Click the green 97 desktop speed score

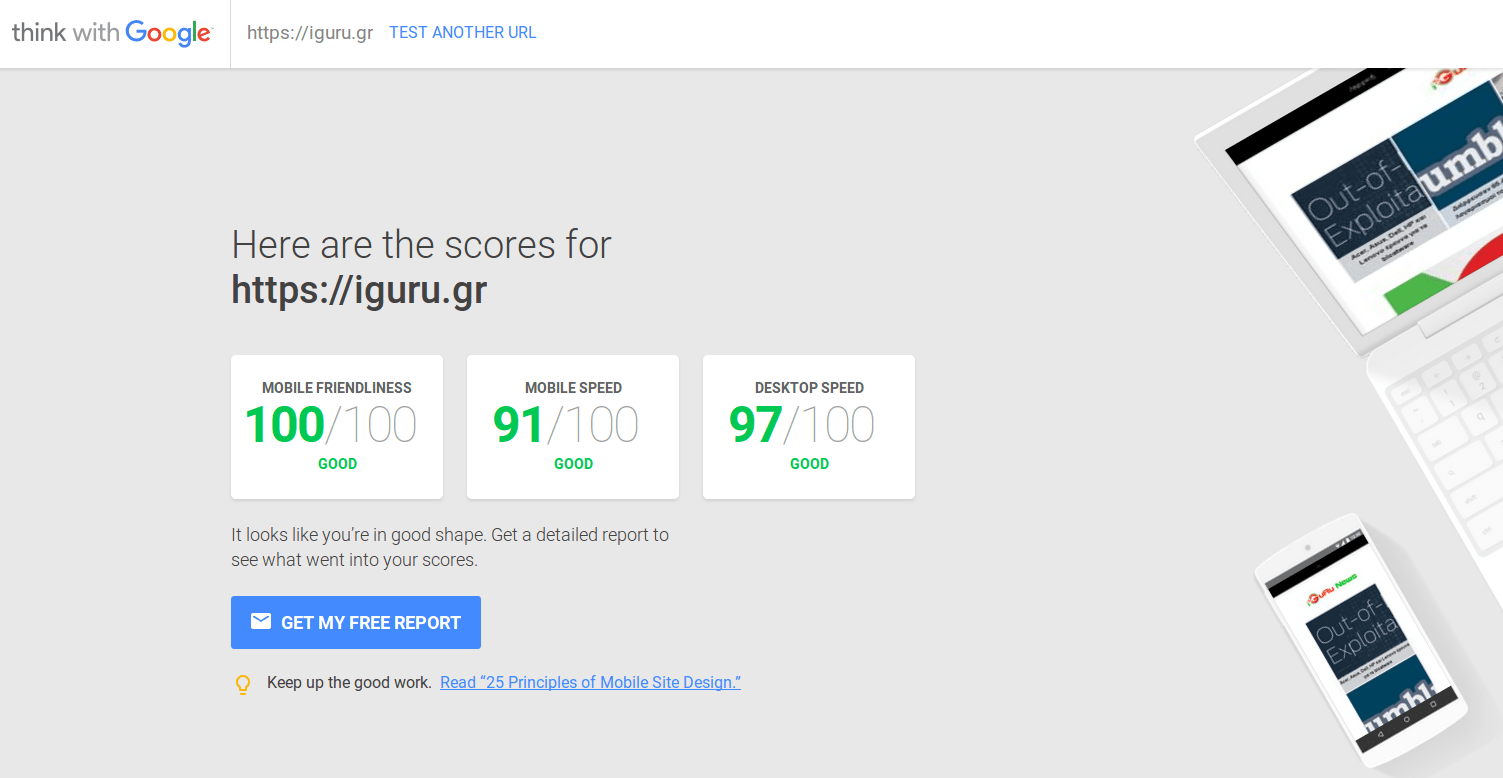click(x=755, y=425)
